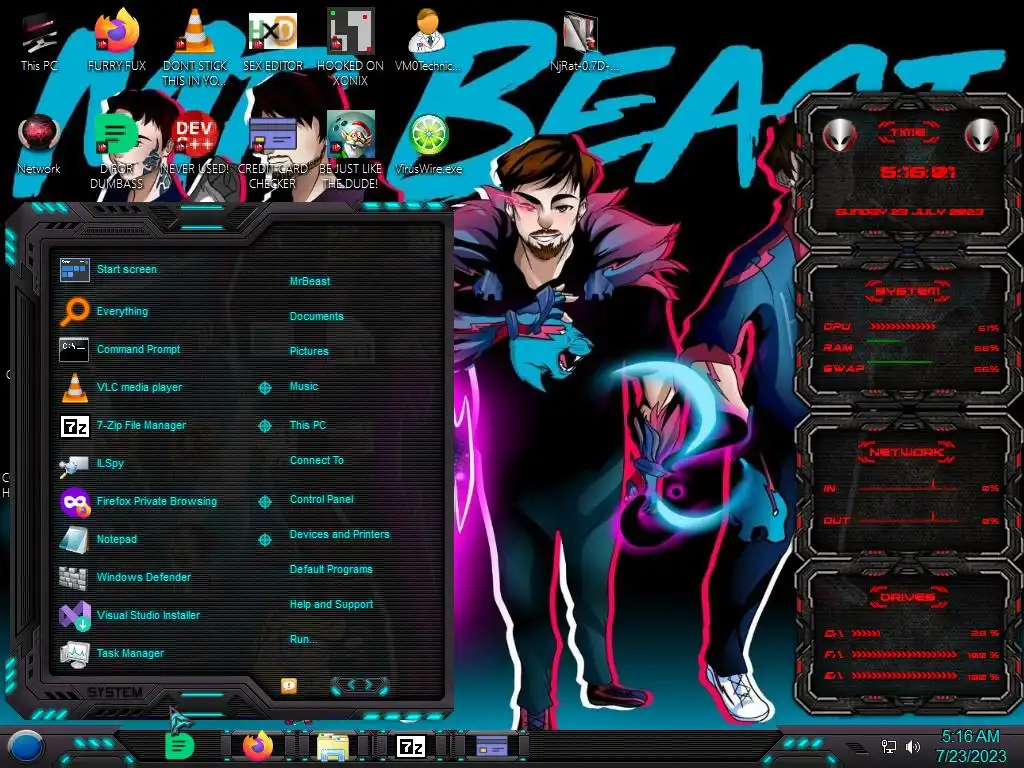Click the Start screen tile icon
This screenshot has width=1024, height=768.
[x=74, y=269]
